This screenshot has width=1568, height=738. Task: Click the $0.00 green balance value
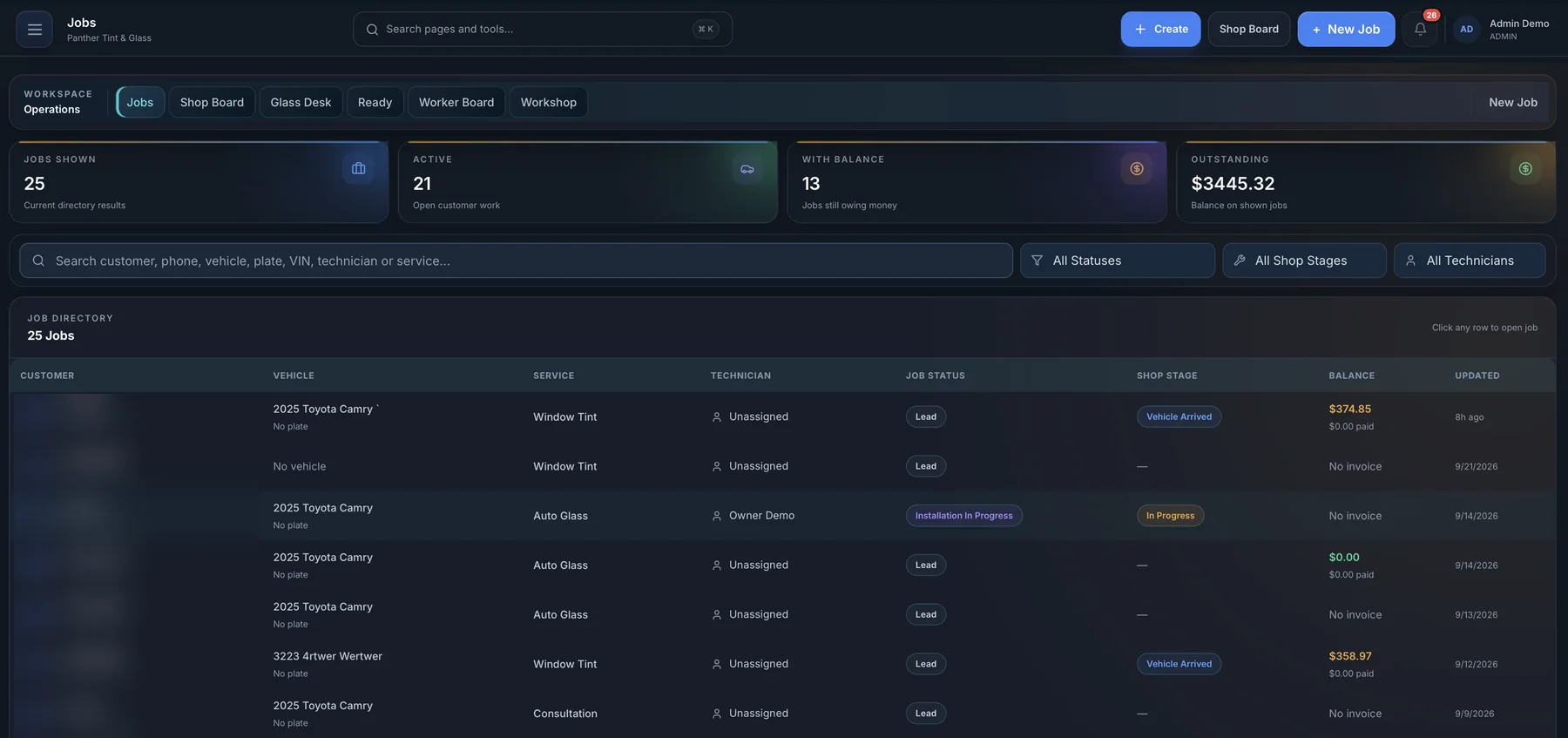pos(1344,557)
